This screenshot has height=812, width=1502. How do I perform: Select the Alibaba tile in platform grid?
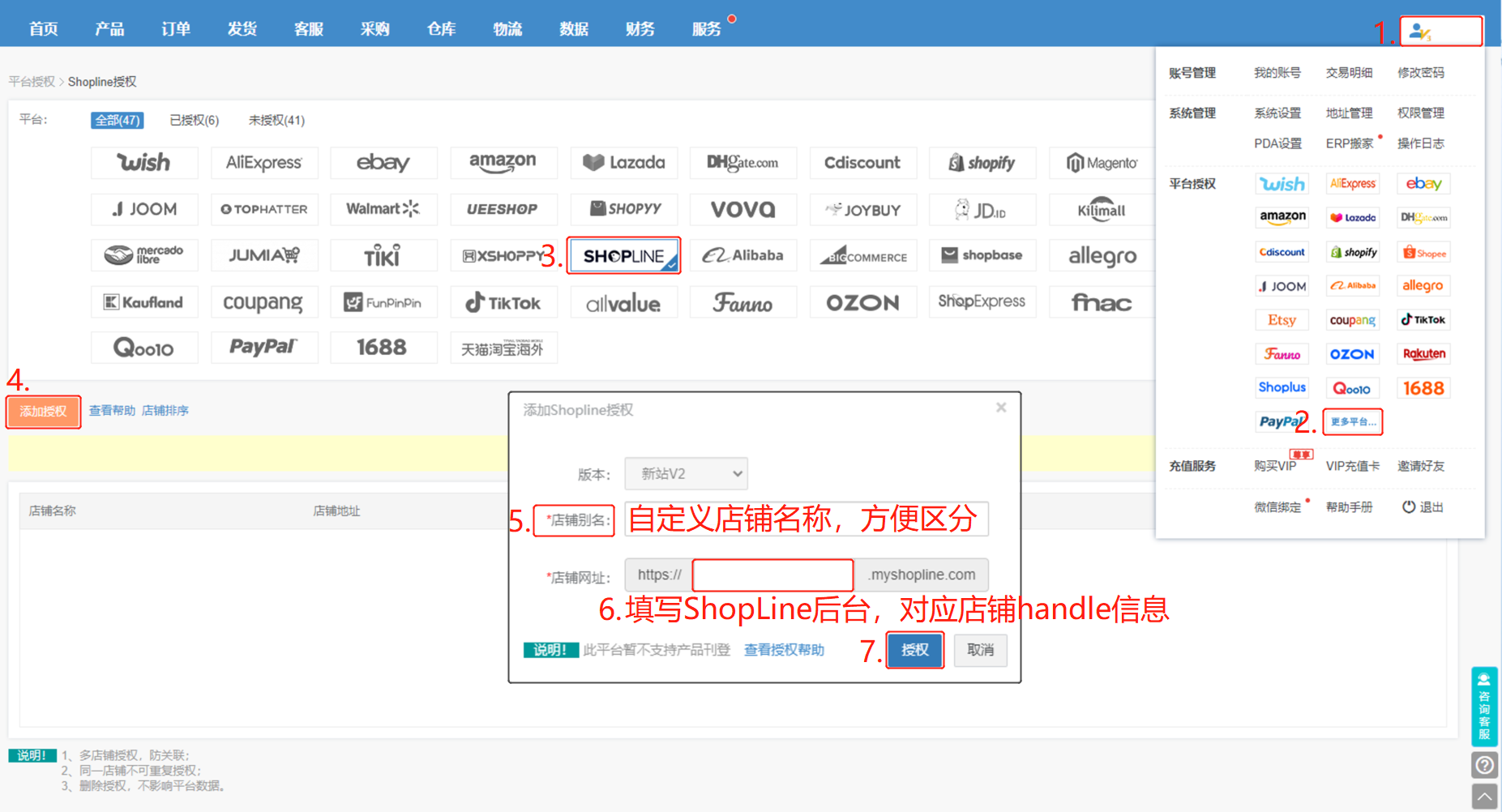pos(743,255)
